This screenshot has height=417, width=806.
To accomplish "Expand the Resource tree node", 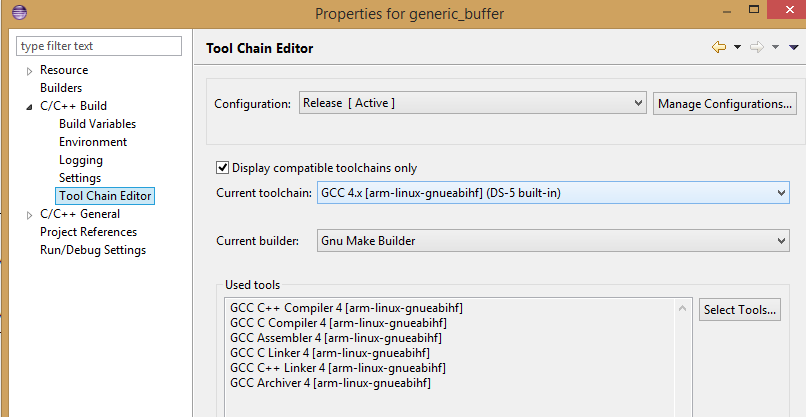I will click(x=29, y=71).
